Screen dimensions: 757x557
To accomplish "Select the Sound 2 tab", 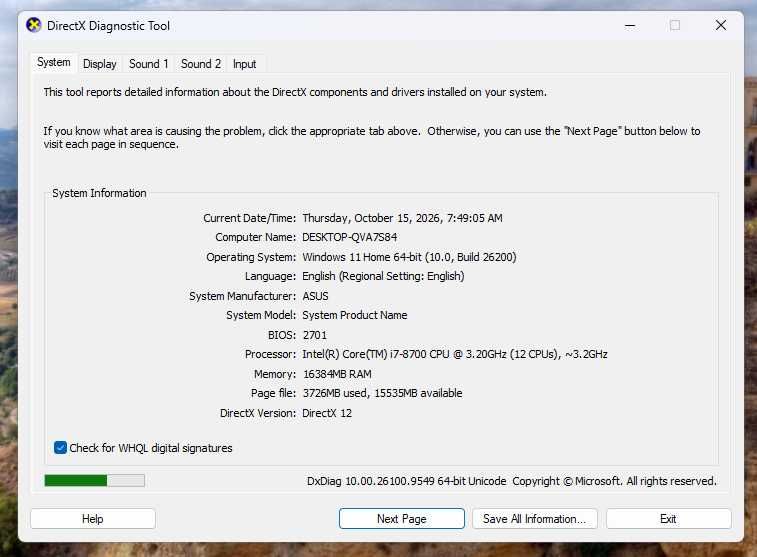I will [200, 64].
